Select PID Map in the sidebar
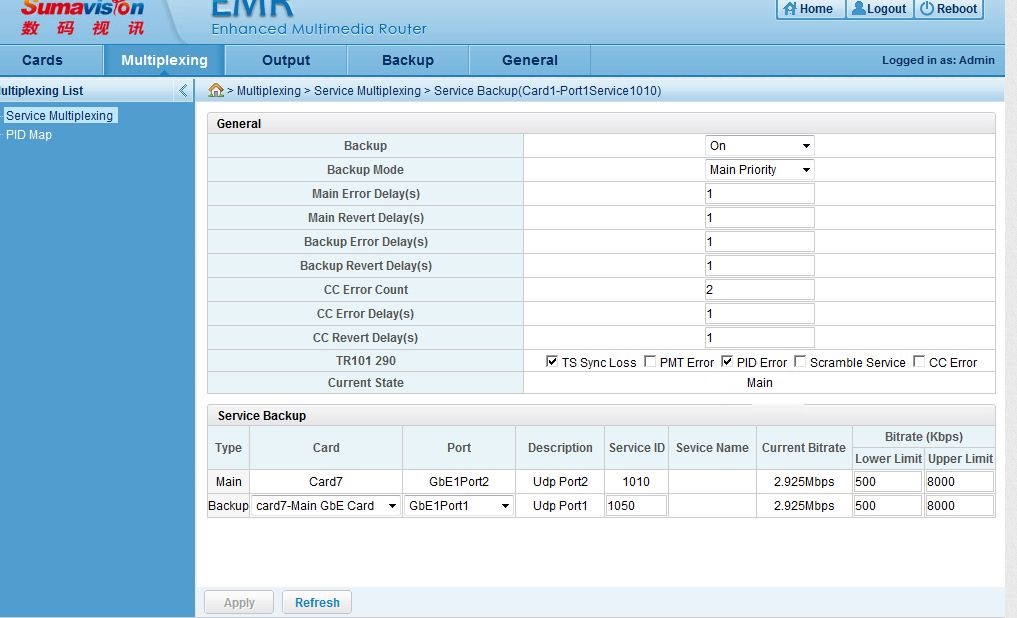The image size is (1017, 618). point(29,135)
